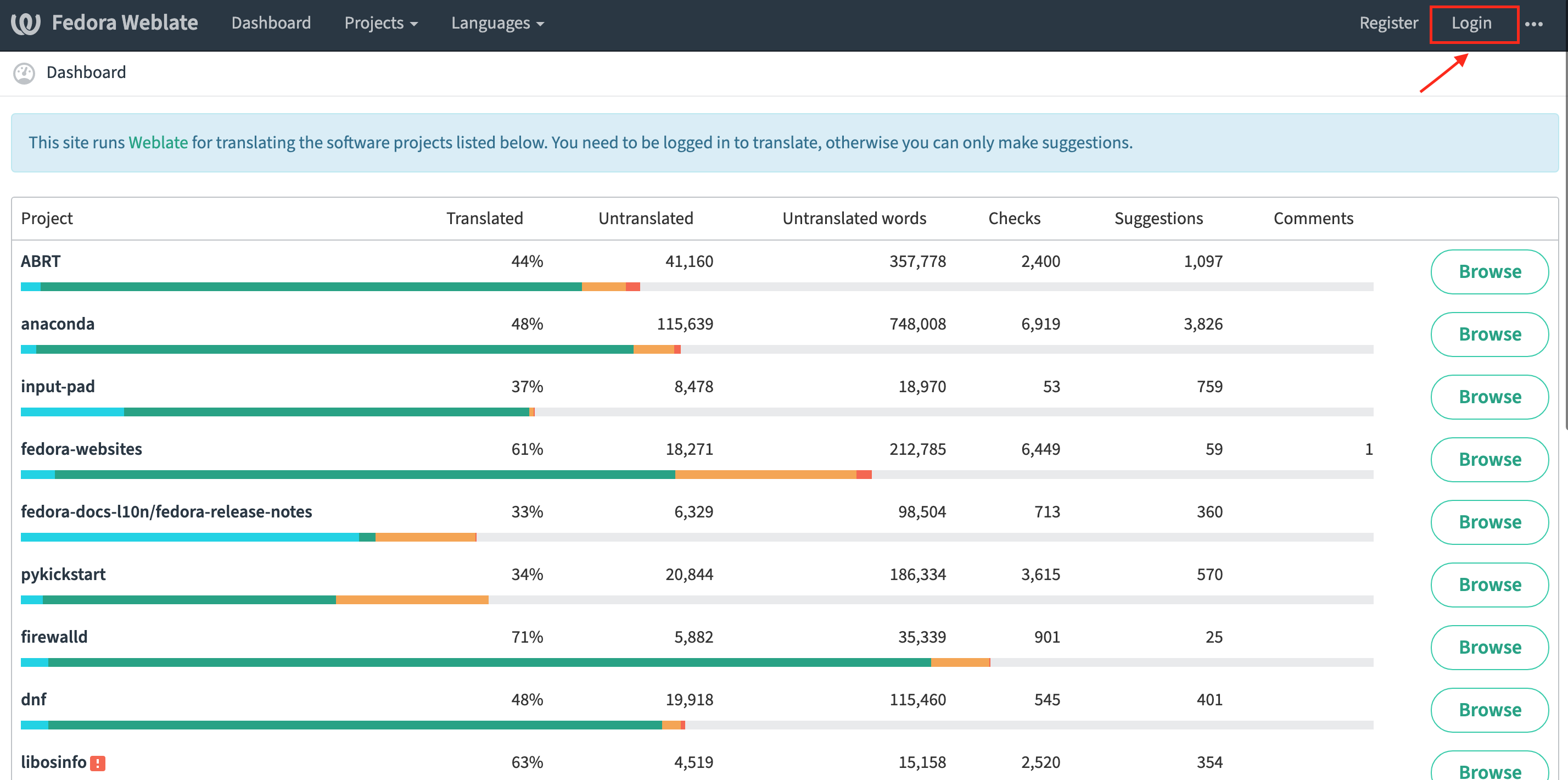1568x780 pixels.
Task: Click the Checks column header
Action: point(1014,219)
